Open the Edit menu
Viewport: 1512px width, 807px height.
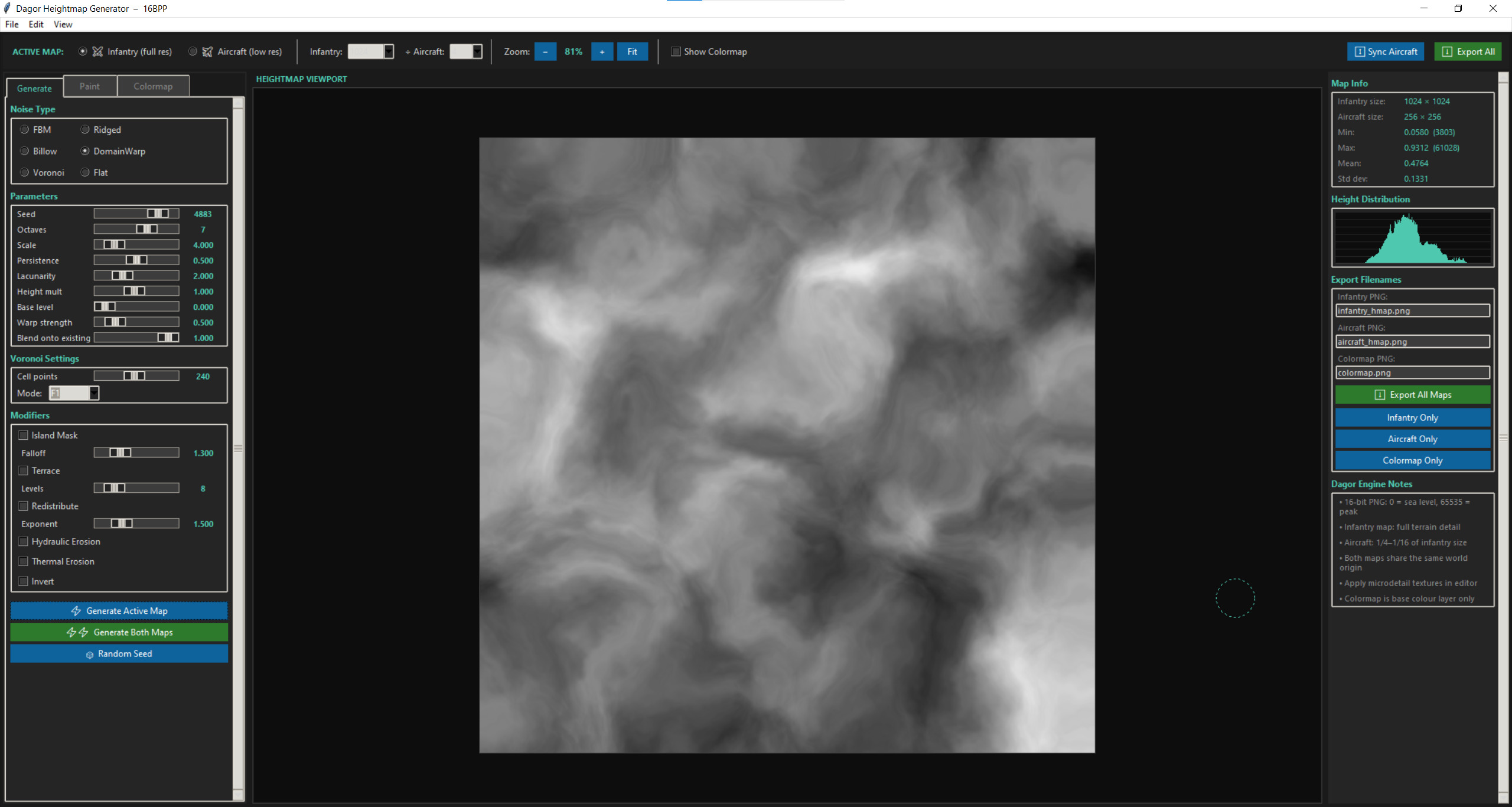coord(36,24)
